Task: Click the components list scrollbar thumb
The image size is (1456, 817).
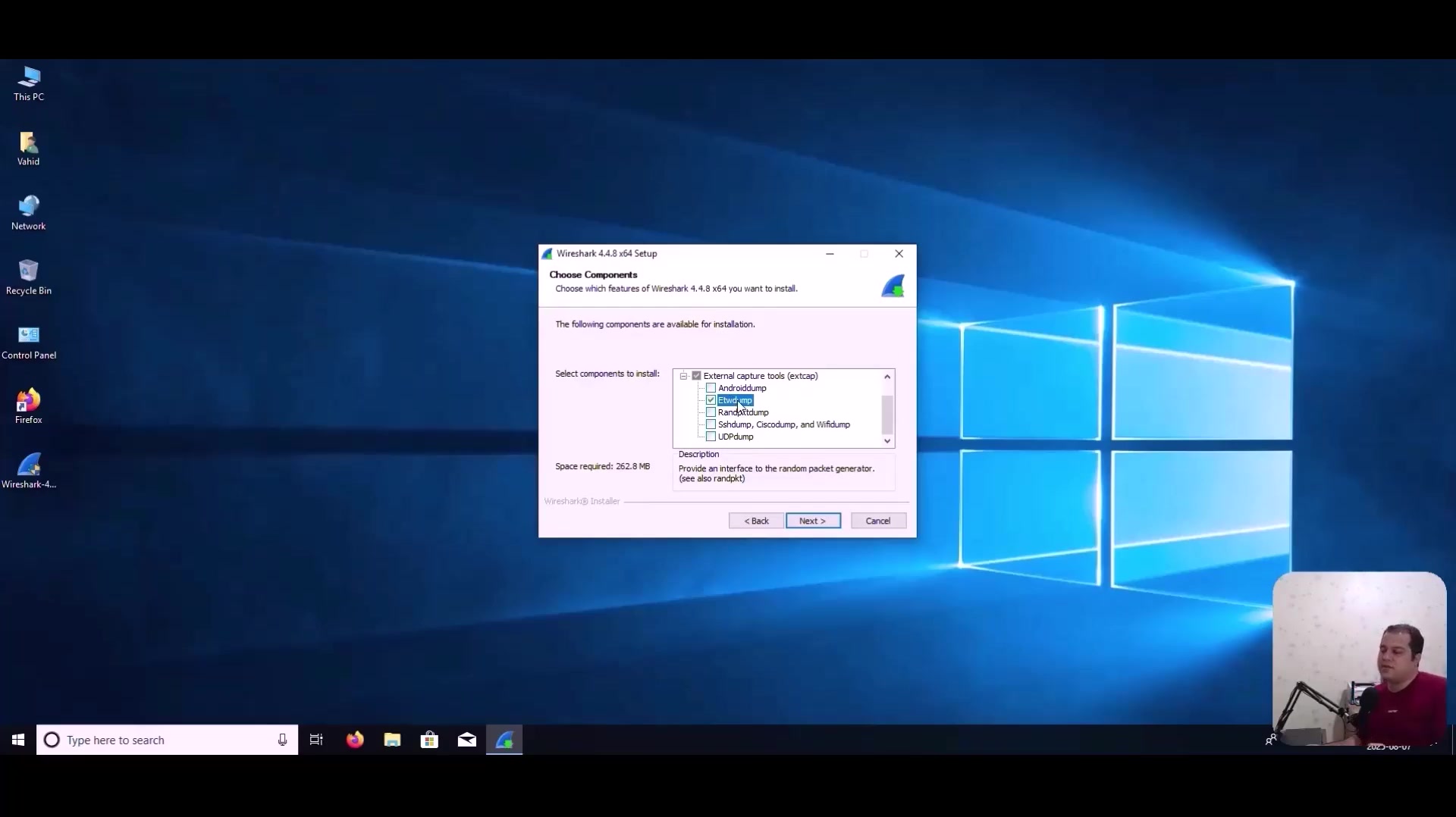Action: coord(887,414)
